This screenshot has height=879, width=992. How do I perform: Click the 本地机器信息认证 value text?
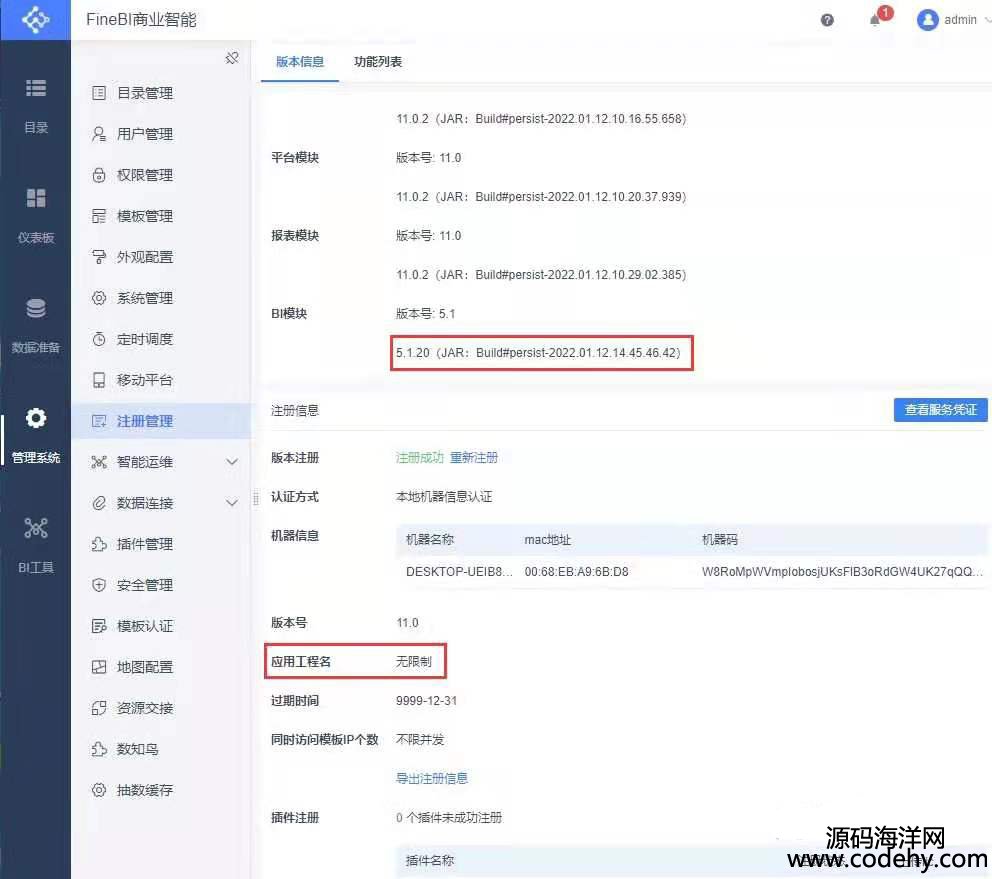(444, 497)
